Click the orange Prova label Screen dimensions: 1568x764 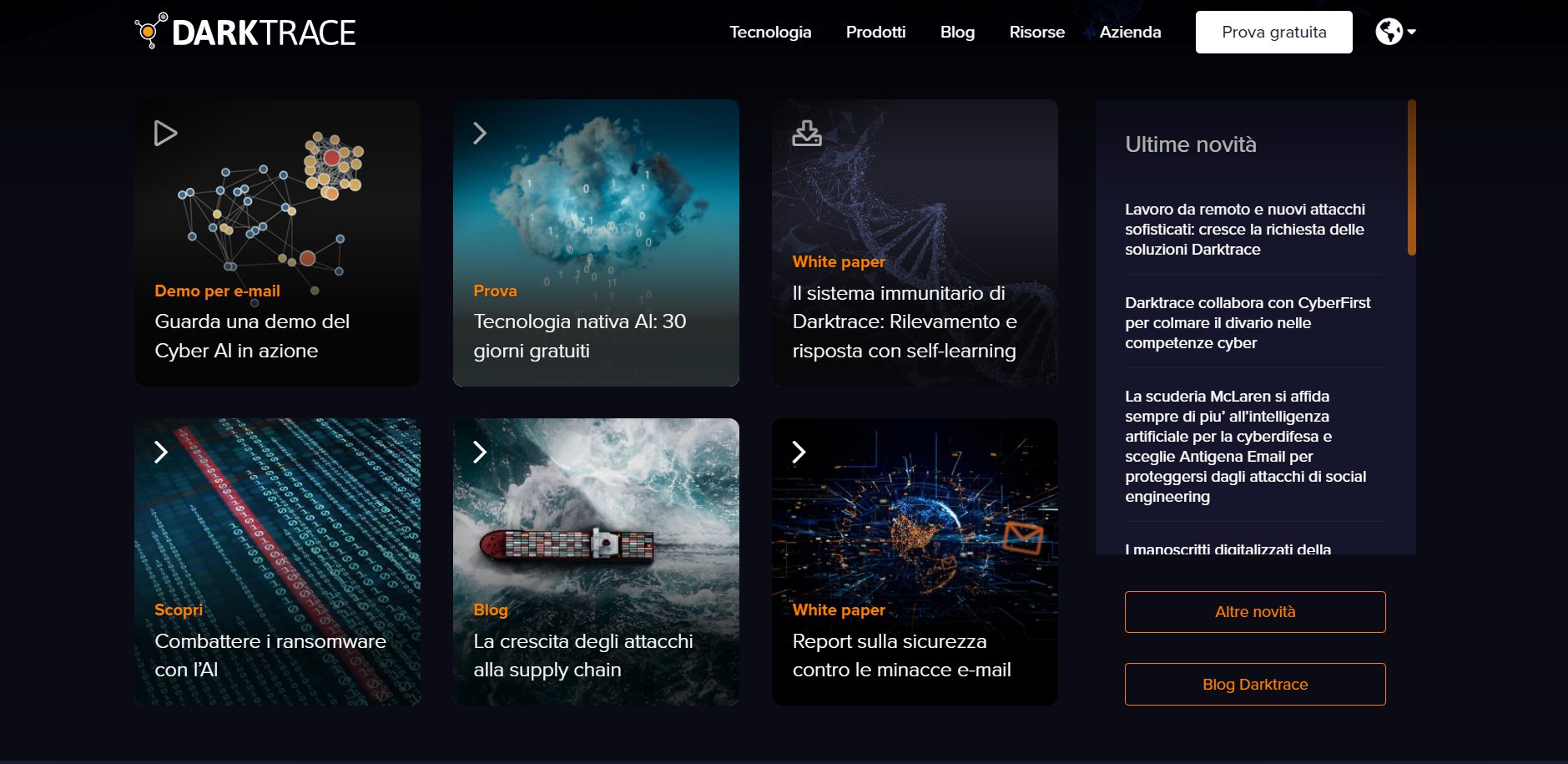point(495,291)
